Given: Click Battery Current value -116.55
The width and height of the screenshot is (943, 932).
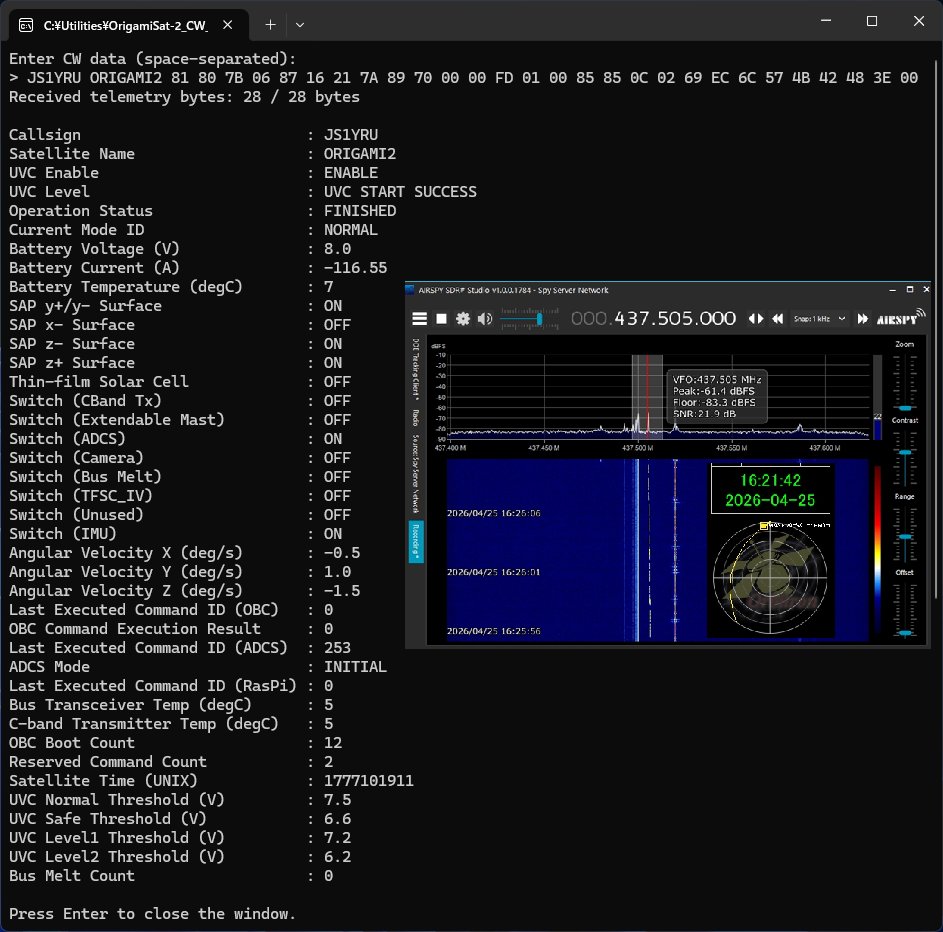Looking at the screenshot, I should coord(355,268).
